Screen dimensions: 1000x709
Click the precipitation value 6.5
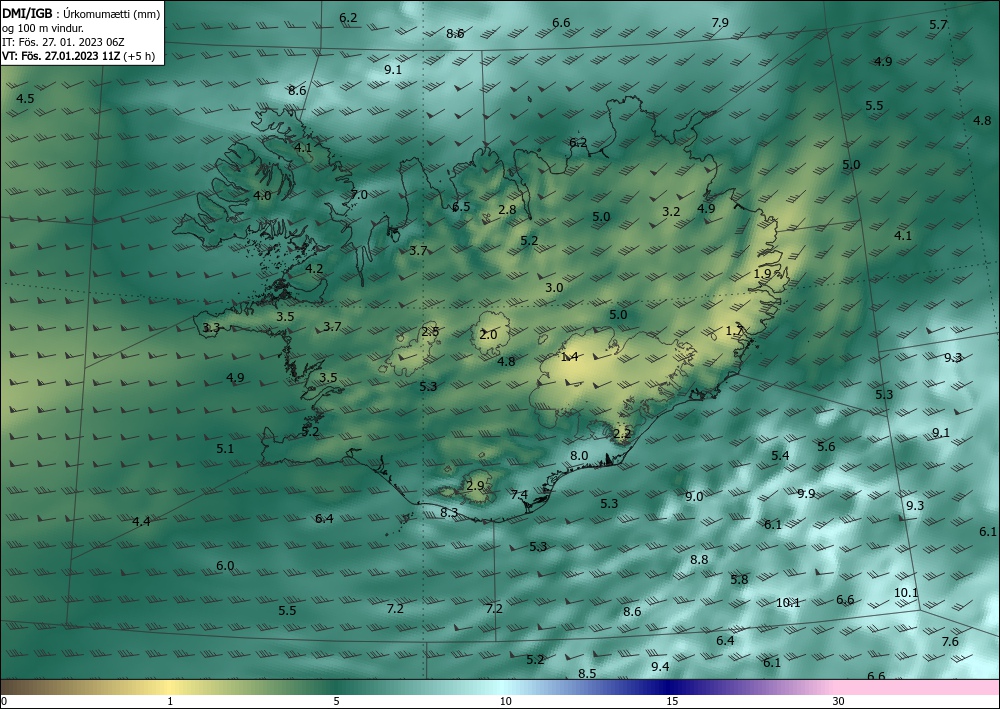point(460,207)
